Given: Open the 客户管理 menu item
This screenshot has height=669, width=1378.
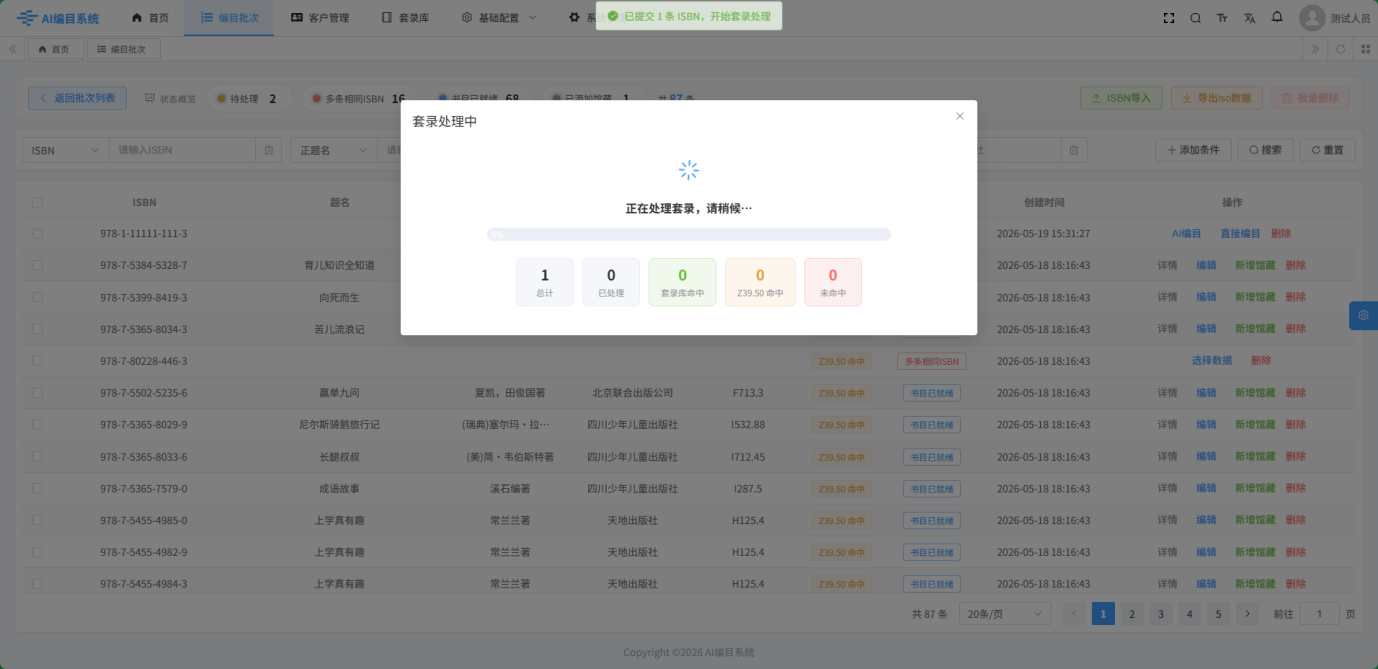Looking at the screenshot, I should (x=320, y=18).
